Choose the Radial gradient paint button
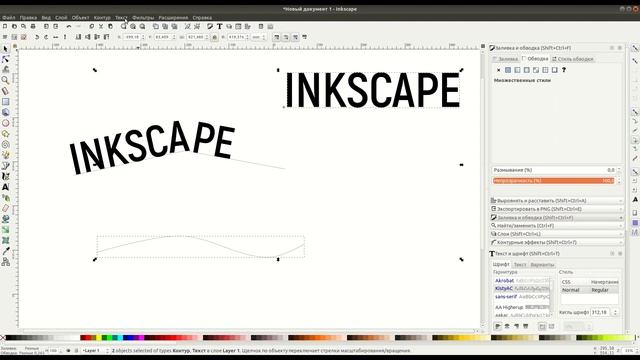This screenshot has width=640, height=360. 527,70
